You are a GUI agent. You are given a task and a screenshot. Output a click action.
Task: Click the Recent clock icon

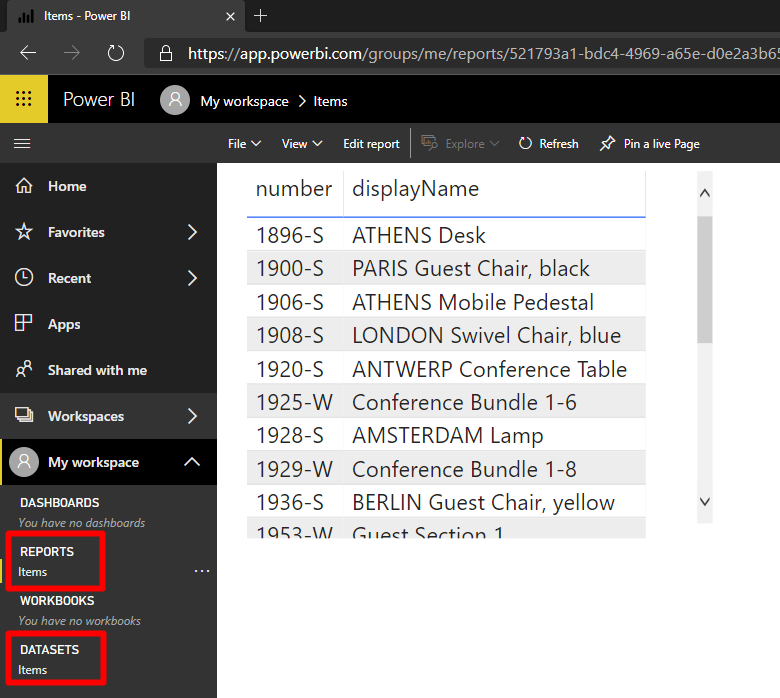pyautogui.click(x=24, y=278)
